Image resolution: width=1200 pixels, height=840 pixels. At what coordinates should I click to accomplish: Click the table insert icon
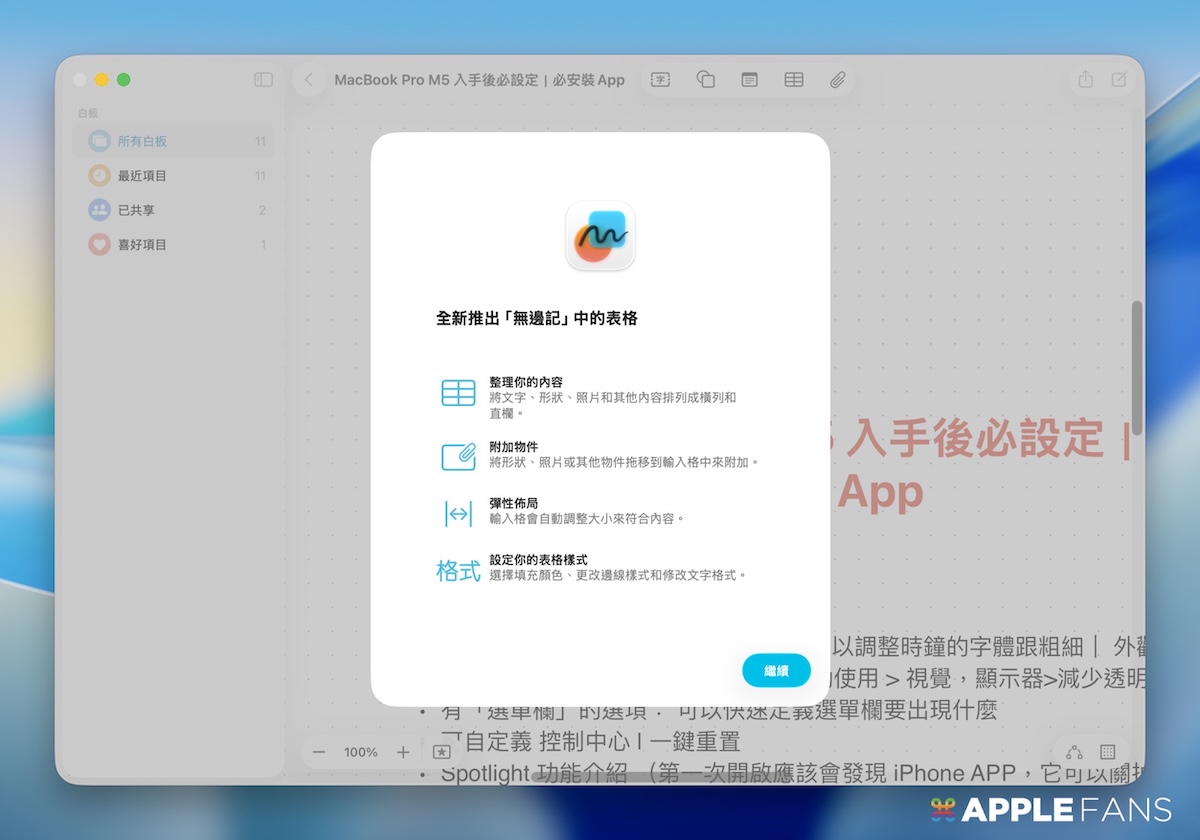[794, 80]
